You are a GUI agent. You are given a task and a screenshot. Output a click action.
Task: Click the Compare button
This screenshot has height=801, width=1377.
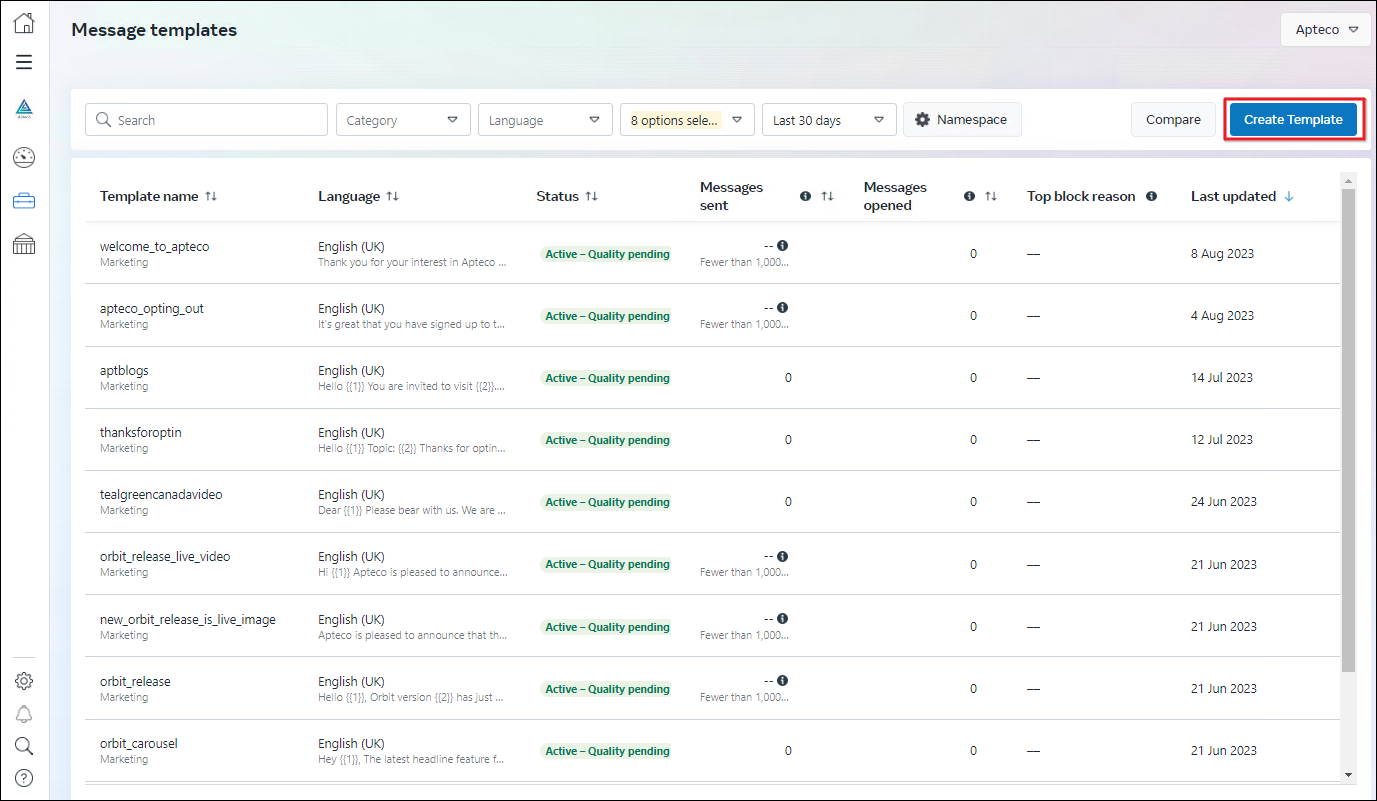point(1173,120)
